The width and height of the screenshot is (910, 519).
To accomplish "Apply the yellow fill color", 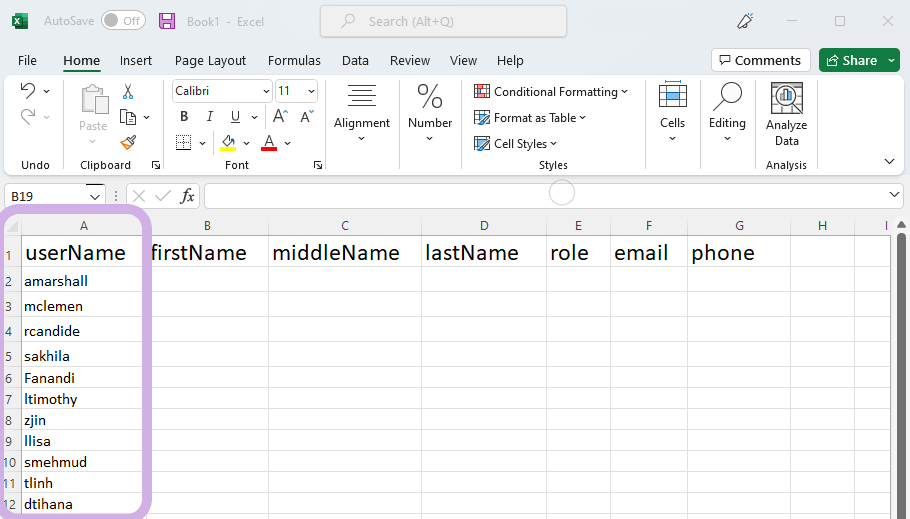I will tap(228, 143).
